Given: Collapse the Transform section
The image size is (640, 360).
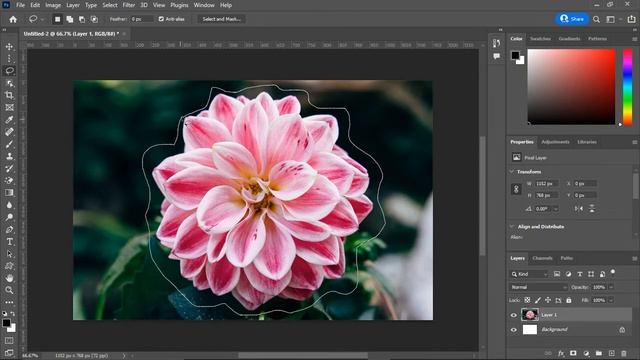Looking at the screenshot, I should point(512,172).
